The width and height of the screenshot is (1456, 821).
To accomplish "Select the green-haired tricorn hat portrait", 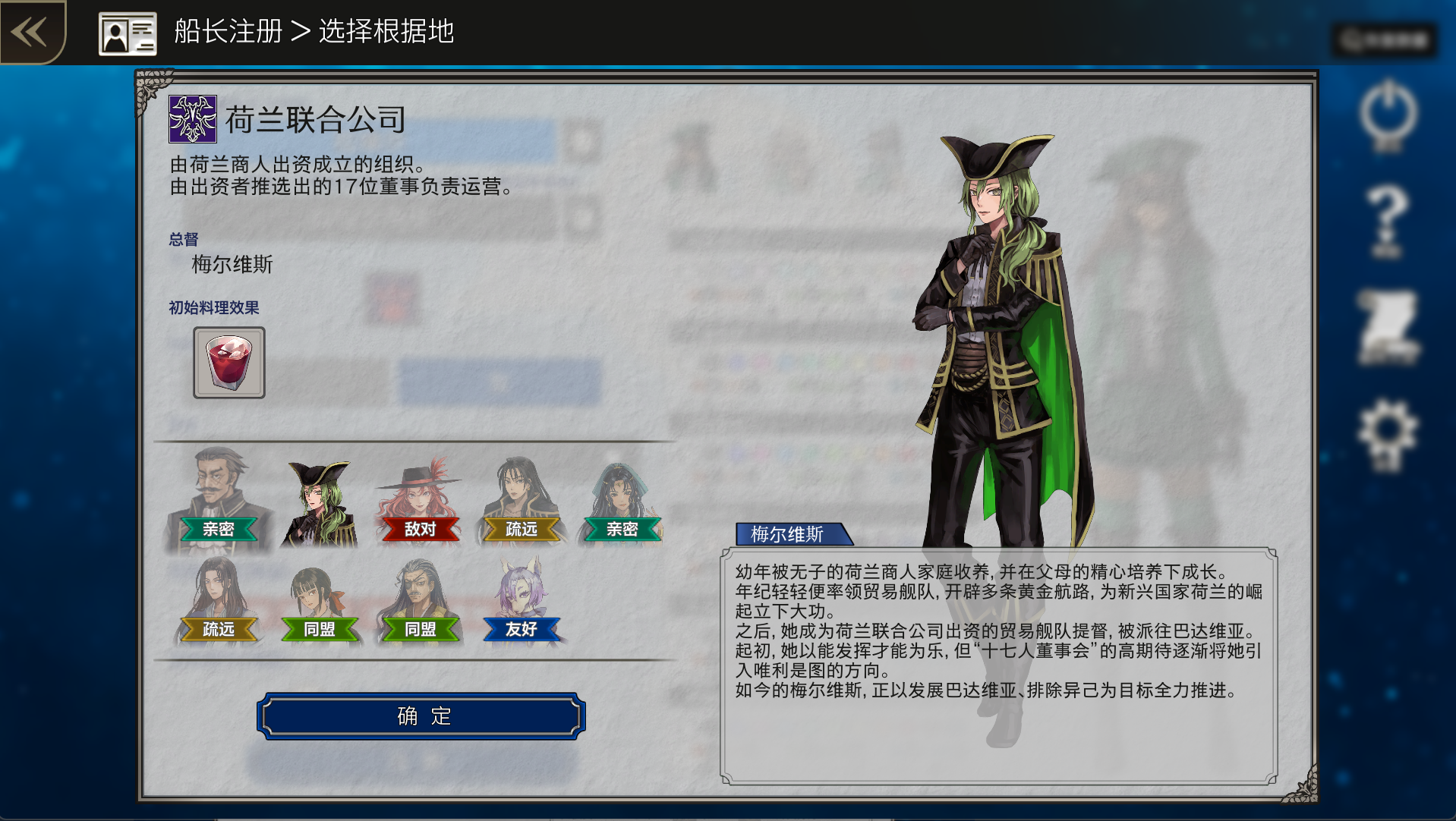I will (x=319, y=503).
